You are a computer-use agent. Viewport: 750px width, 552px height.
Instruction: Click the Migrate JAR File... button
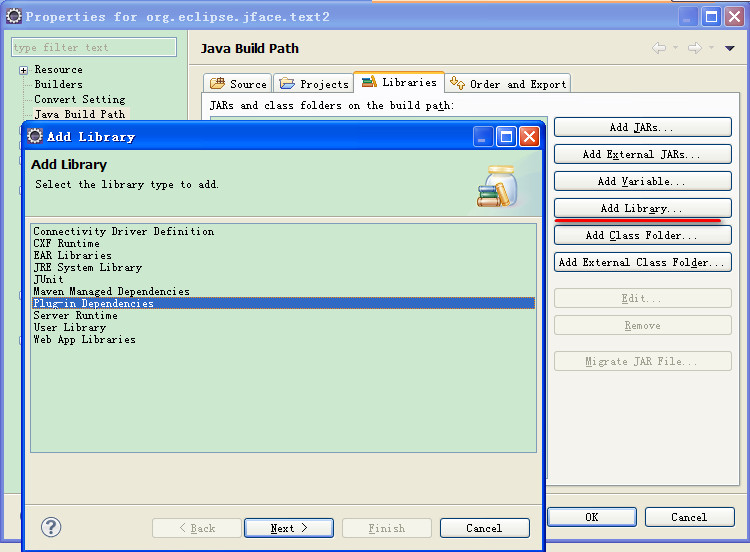point(642,361)
